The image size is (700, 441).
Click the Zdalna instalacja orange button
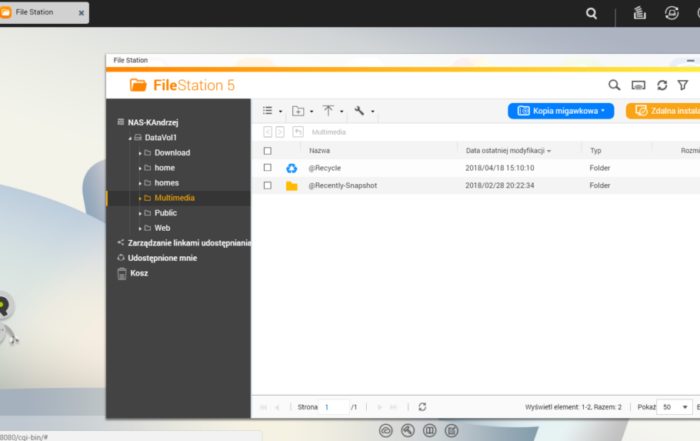point(663,111)
